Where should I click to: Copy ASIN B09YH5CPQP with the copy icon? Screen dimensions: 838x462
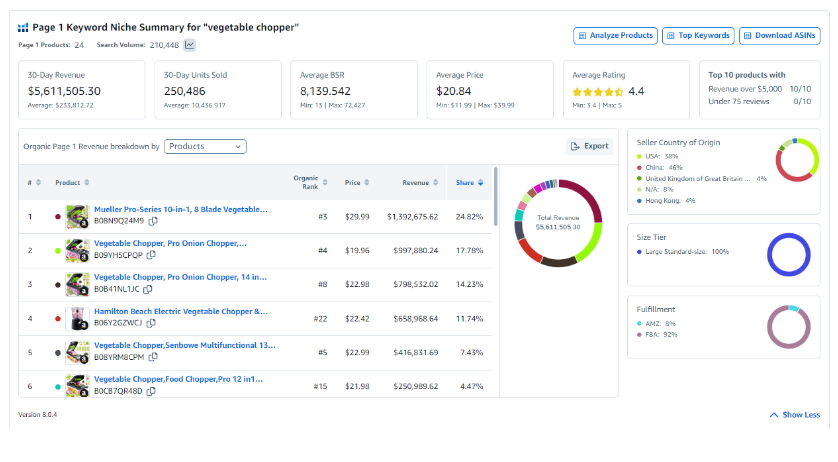pos(150,255)
